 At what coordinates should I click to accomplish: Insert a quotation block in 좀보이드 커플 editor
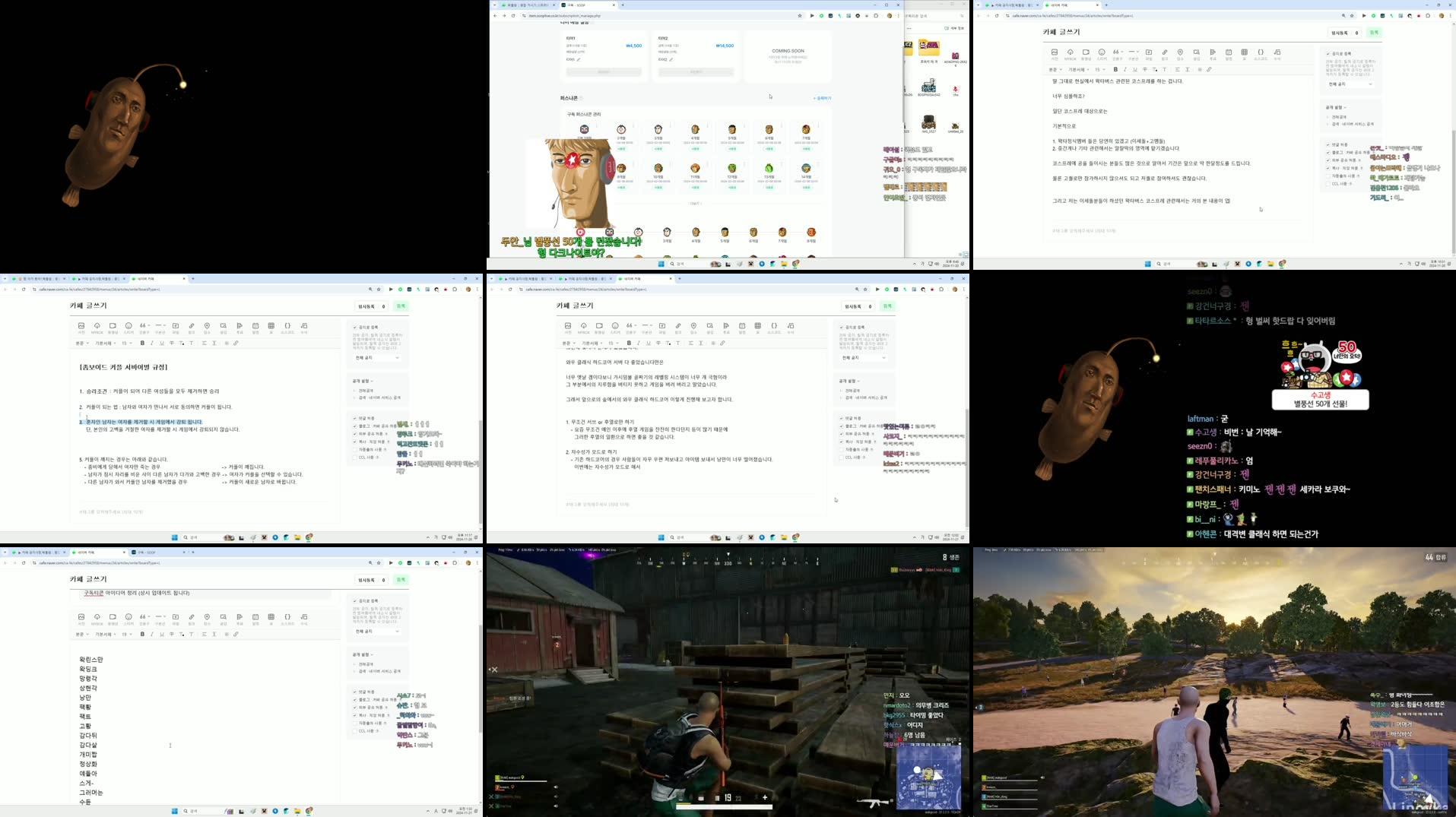pyautogui.click(x=144, y=328)
